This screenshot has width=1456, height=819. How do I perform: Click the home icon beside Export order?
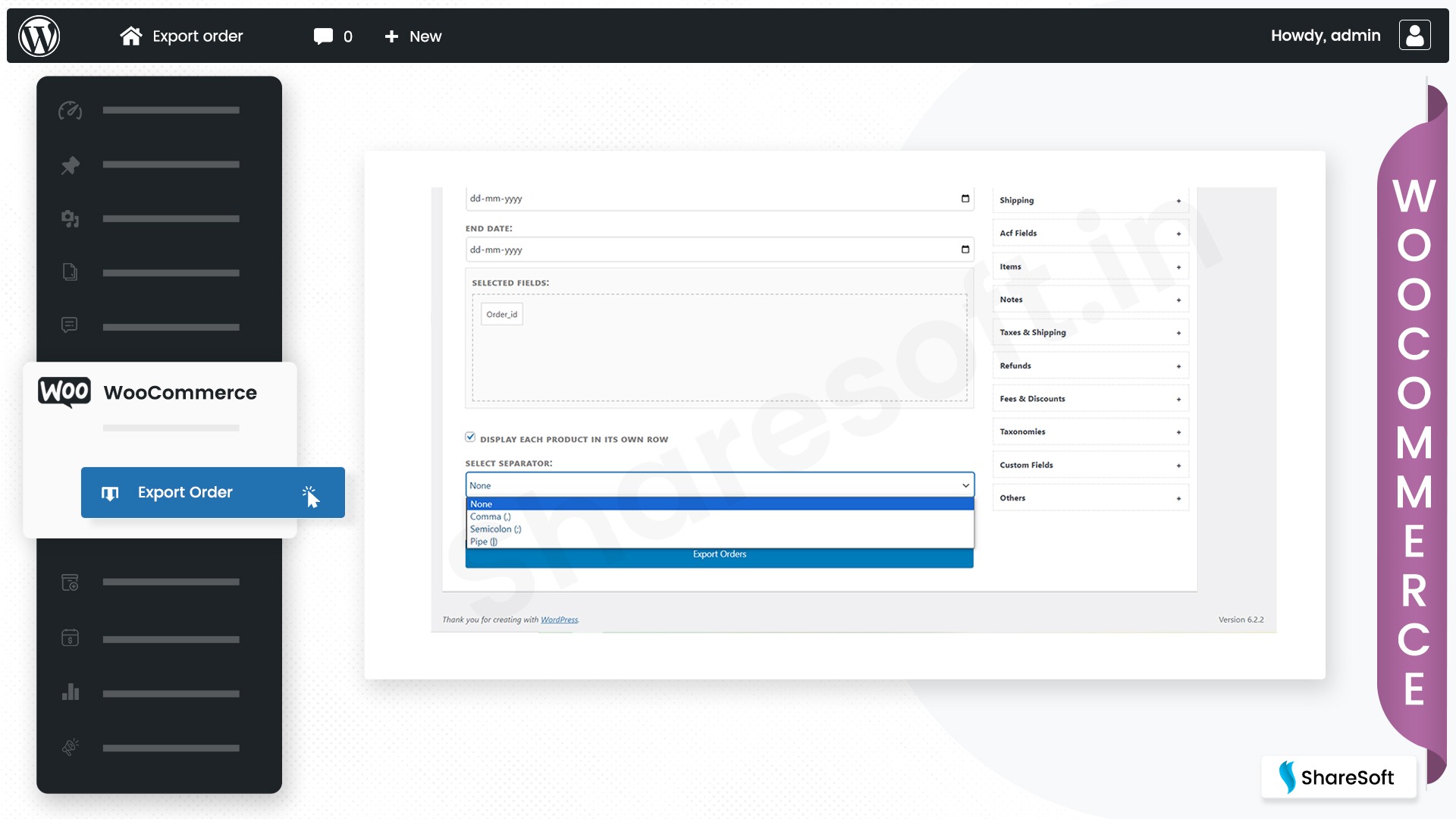tap(131, 36)
